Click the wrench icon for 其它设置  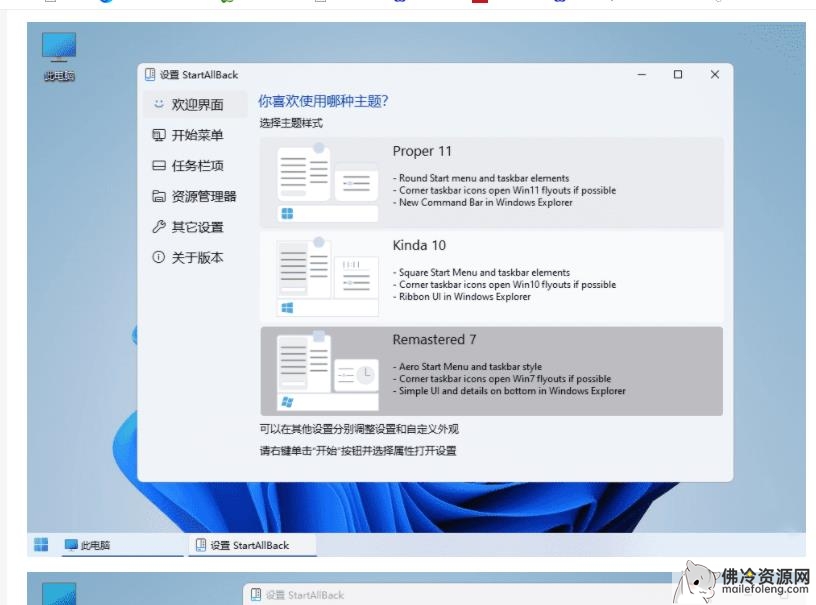158,227
